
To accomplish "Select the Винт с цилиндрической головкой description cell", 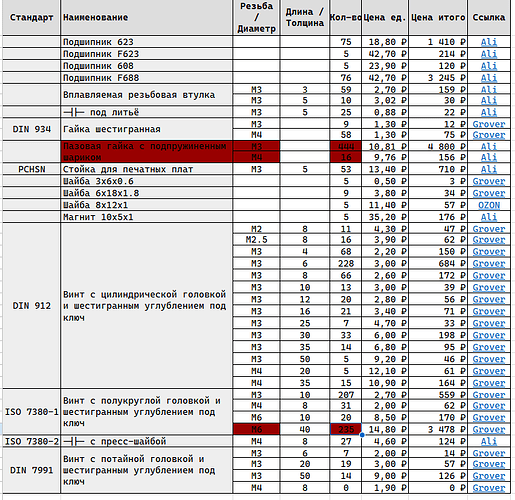I will tap(147, 306).
